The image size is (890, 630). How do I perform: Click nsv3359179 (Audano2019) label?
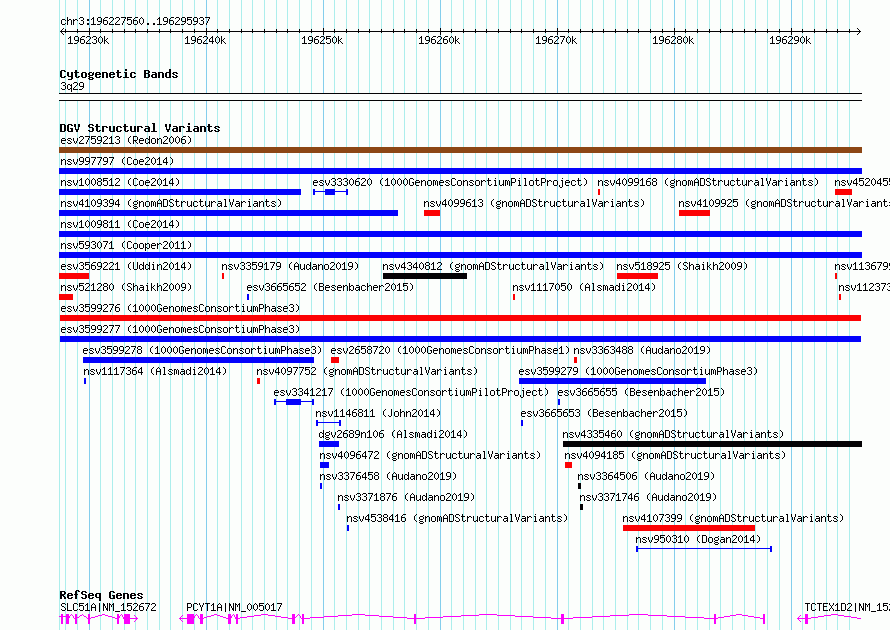(290, 266)
